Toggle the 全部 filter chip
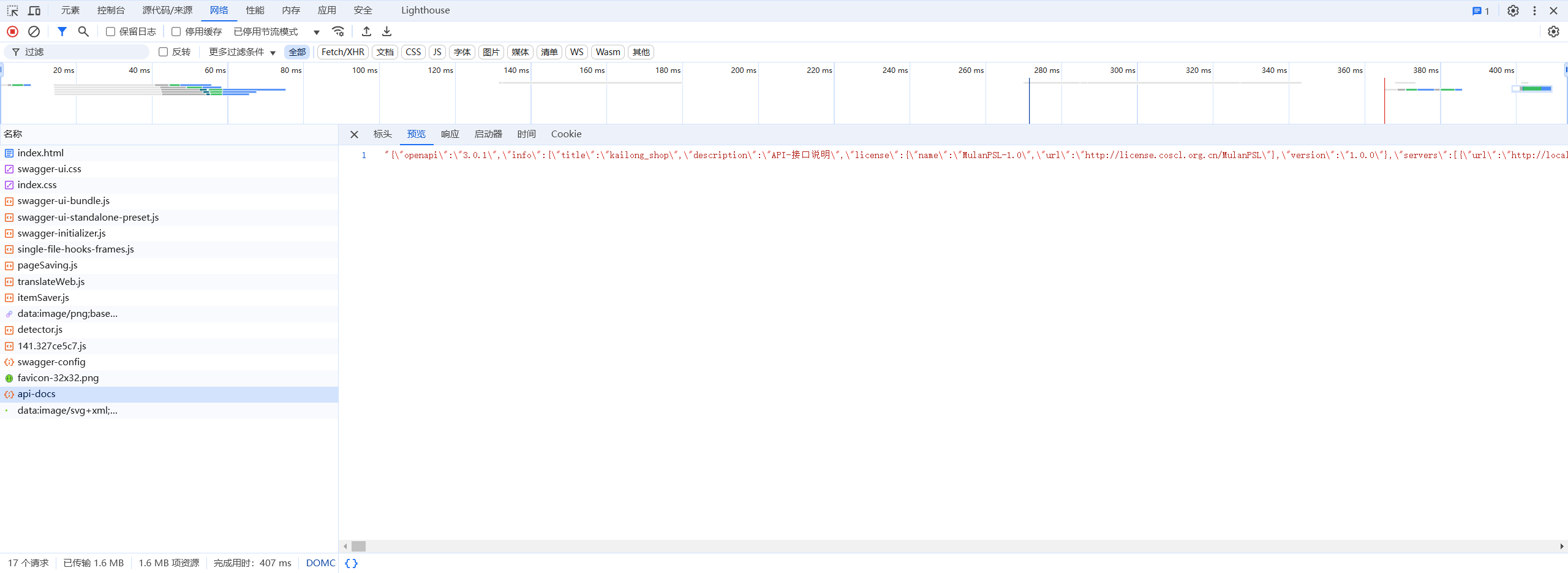Image resolution: width=1568 pixels, height=573 pixels. (297, 52)
